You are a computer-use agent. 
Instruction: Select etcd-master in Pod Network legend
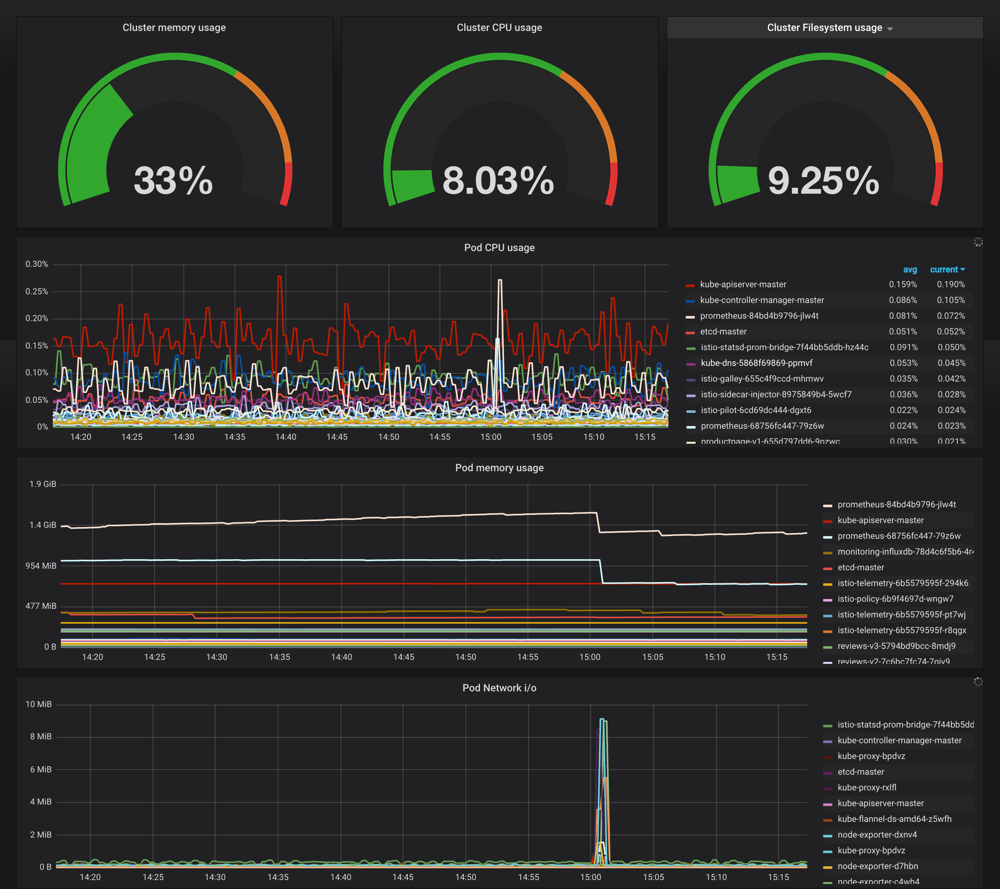861,772
